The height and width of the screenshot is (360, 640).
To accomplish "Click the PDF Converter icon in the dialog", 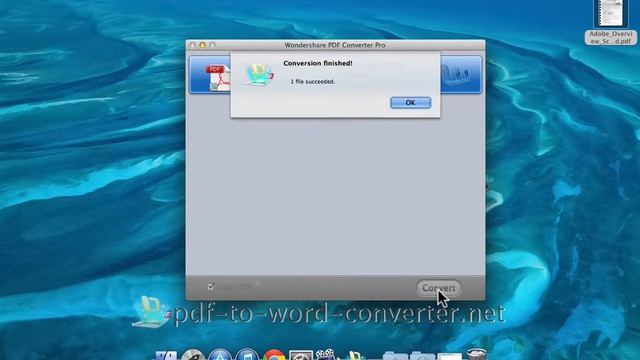I will (258, 74).
